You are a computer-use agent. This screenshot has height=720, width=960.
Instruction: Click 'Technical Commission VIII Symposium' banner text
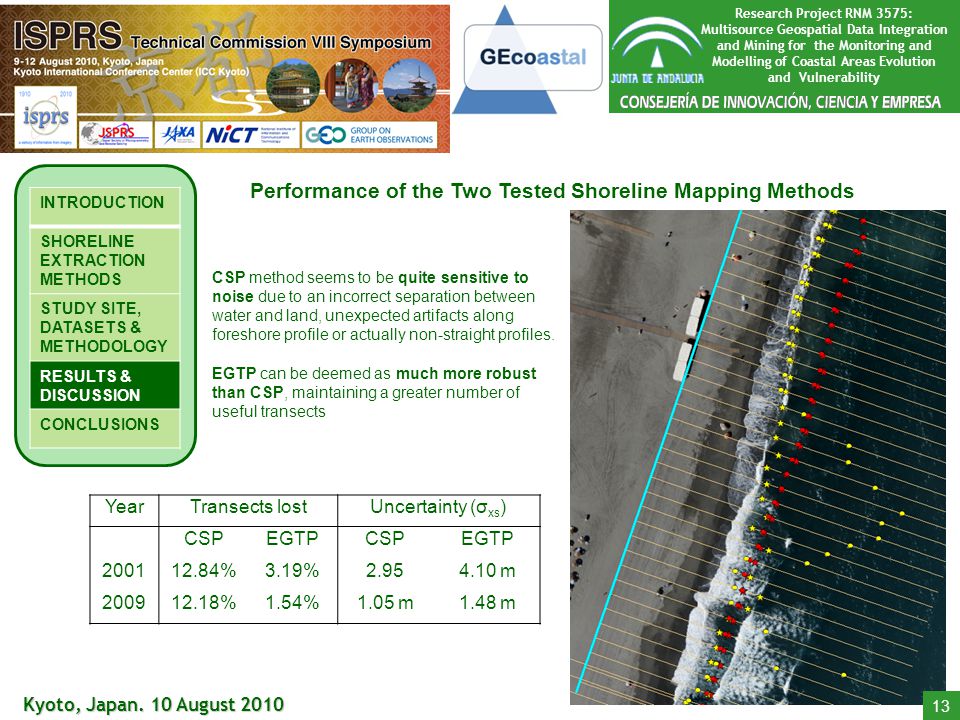[280, 42]
